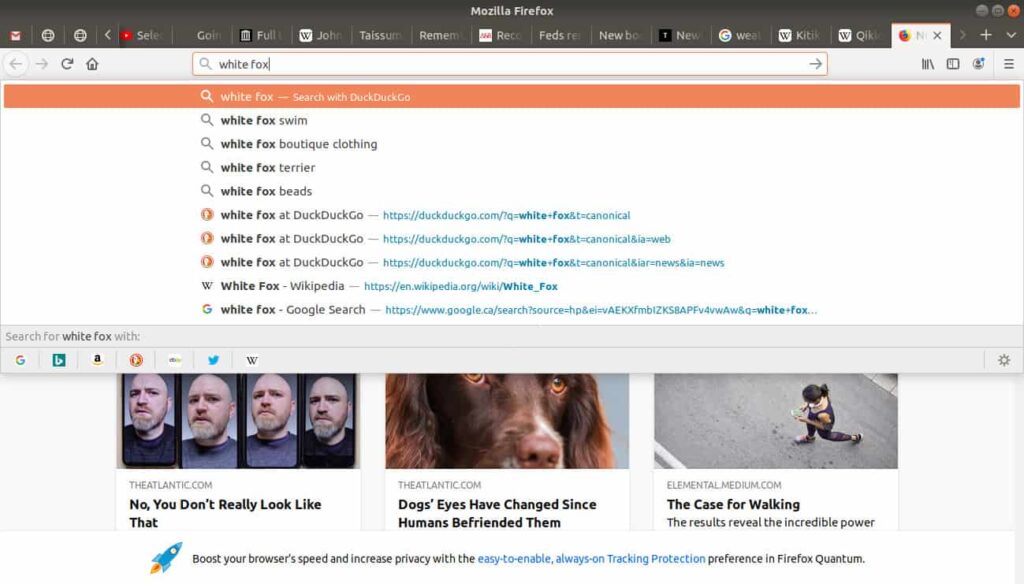Click inside the address bar containing "white fox"

pos(509,64)
